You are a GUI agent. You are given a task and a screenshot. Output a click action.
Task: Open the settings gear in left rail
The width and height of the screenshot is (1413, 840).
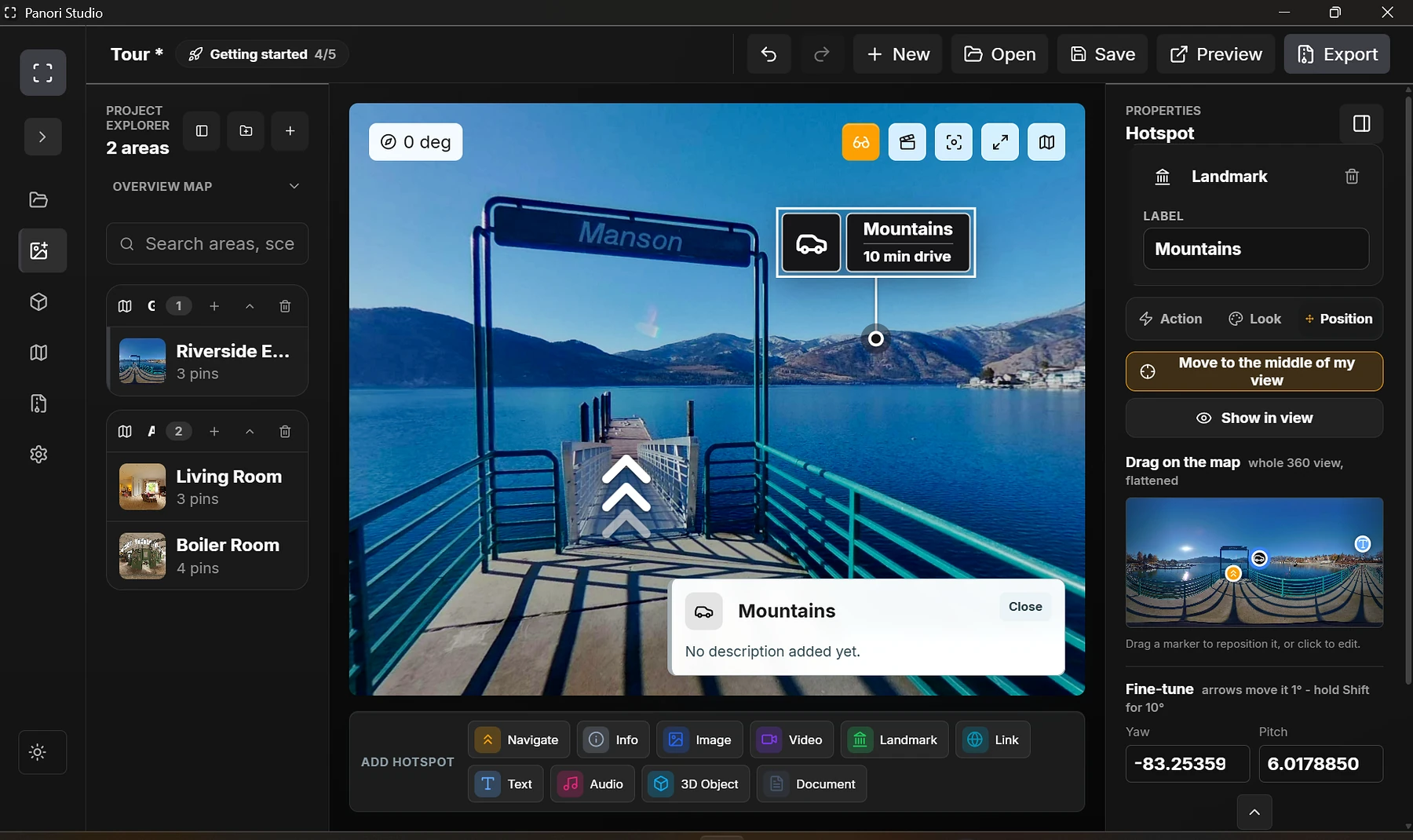click(x=38, y=455)
